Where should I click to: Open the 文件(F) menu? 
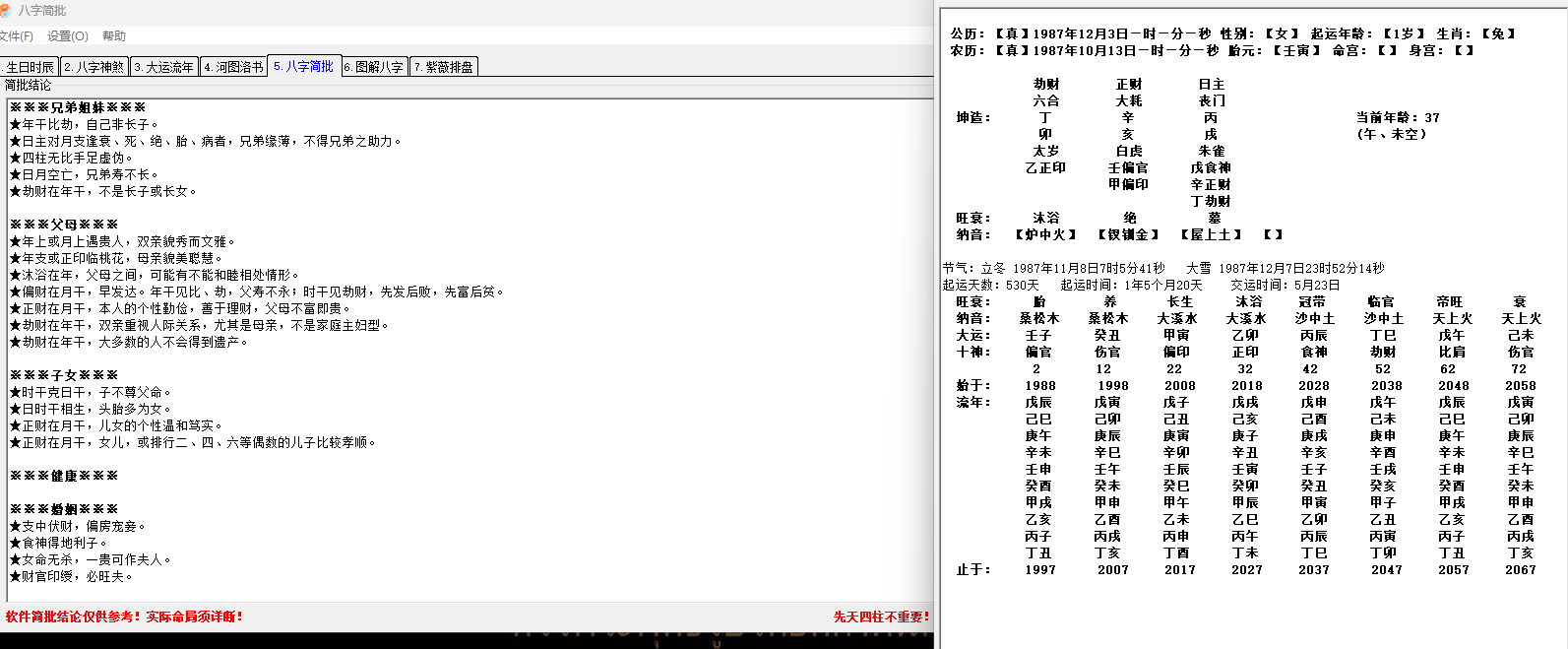pyautogui.click(x=16, y=36)
